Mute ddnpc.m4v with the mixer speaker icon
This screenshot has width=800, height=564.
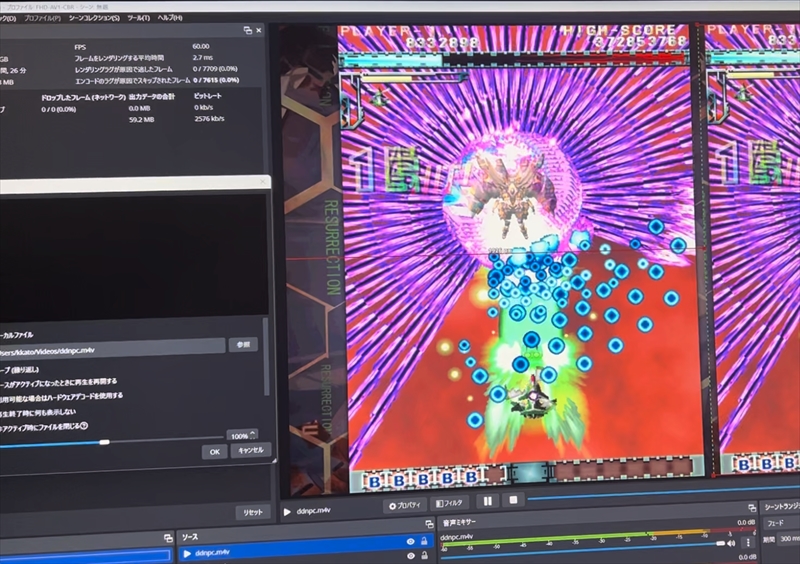731,544
